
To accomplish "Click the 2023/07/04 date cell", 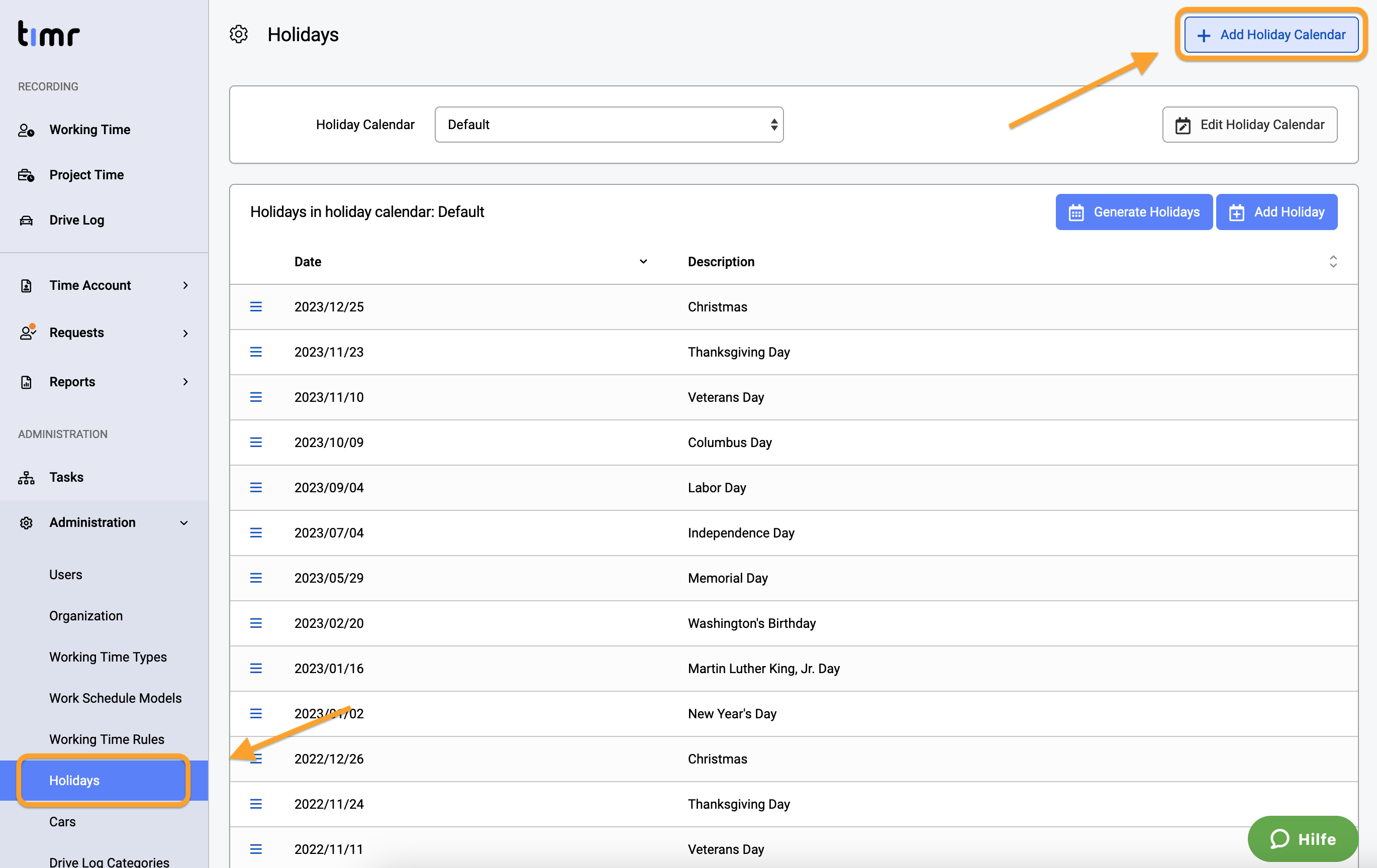I will [x=329, y=532].
